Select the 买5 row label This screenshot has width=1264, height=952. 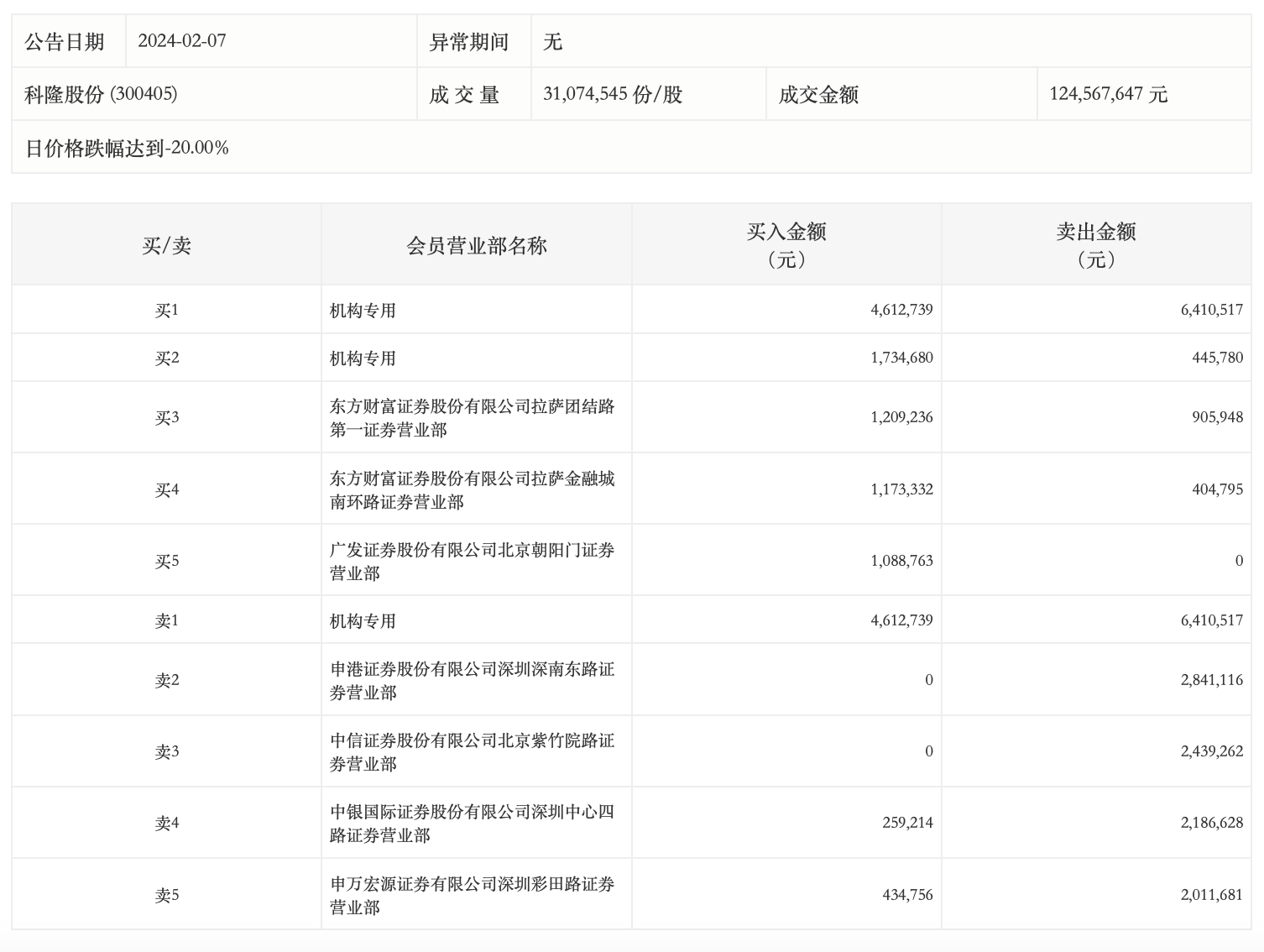[x=166, y=561]
